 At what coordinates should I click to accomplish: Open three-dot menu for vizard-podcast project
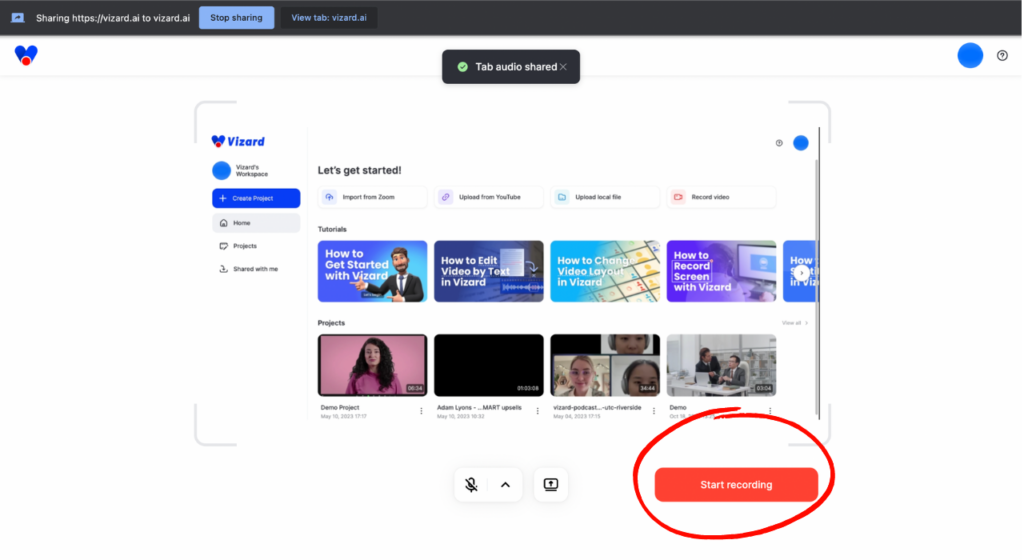coord(654,411)
